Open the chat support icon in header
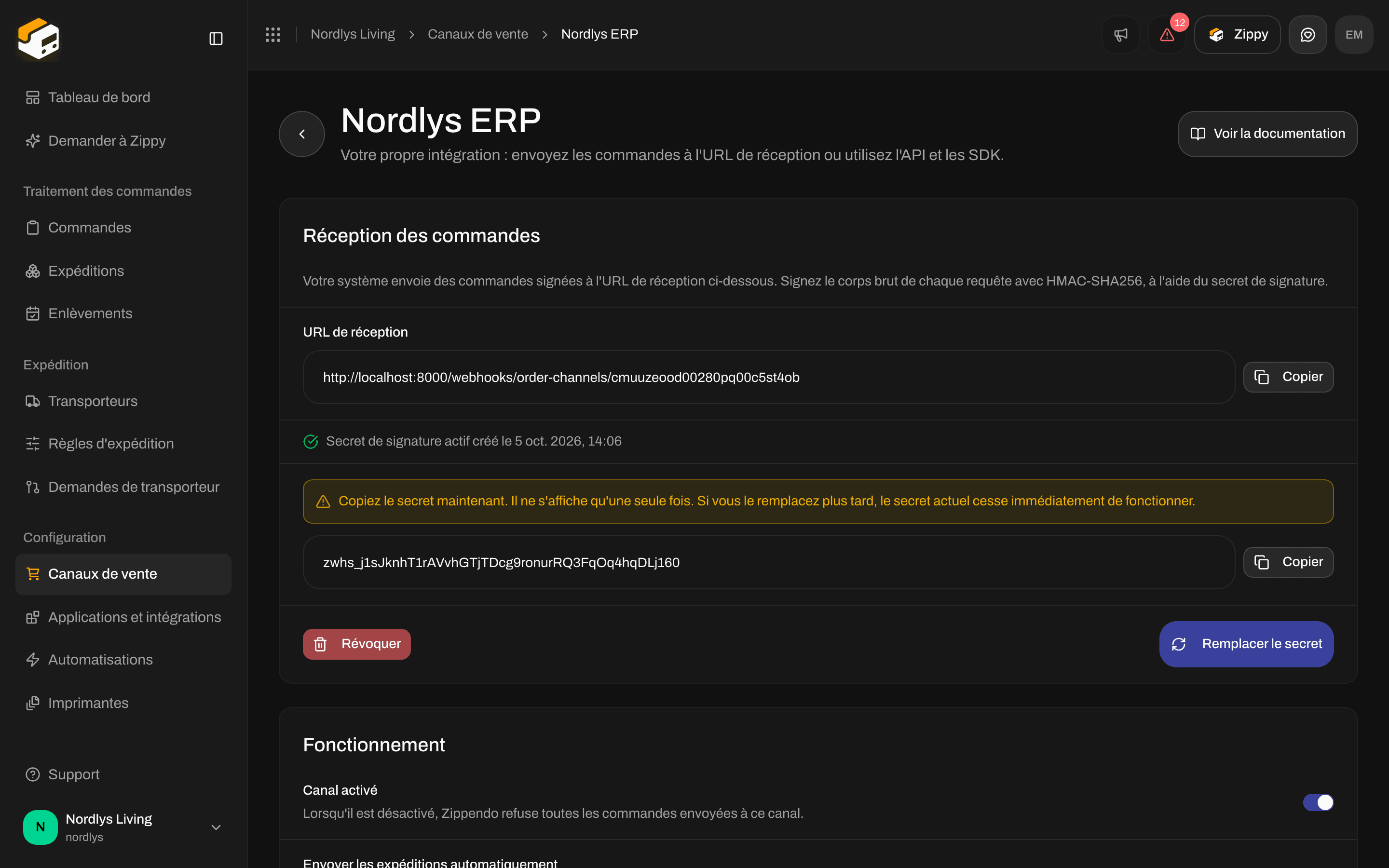Image resolution: width=1389 pixels, height=868 pixels. pos(1307,34)
